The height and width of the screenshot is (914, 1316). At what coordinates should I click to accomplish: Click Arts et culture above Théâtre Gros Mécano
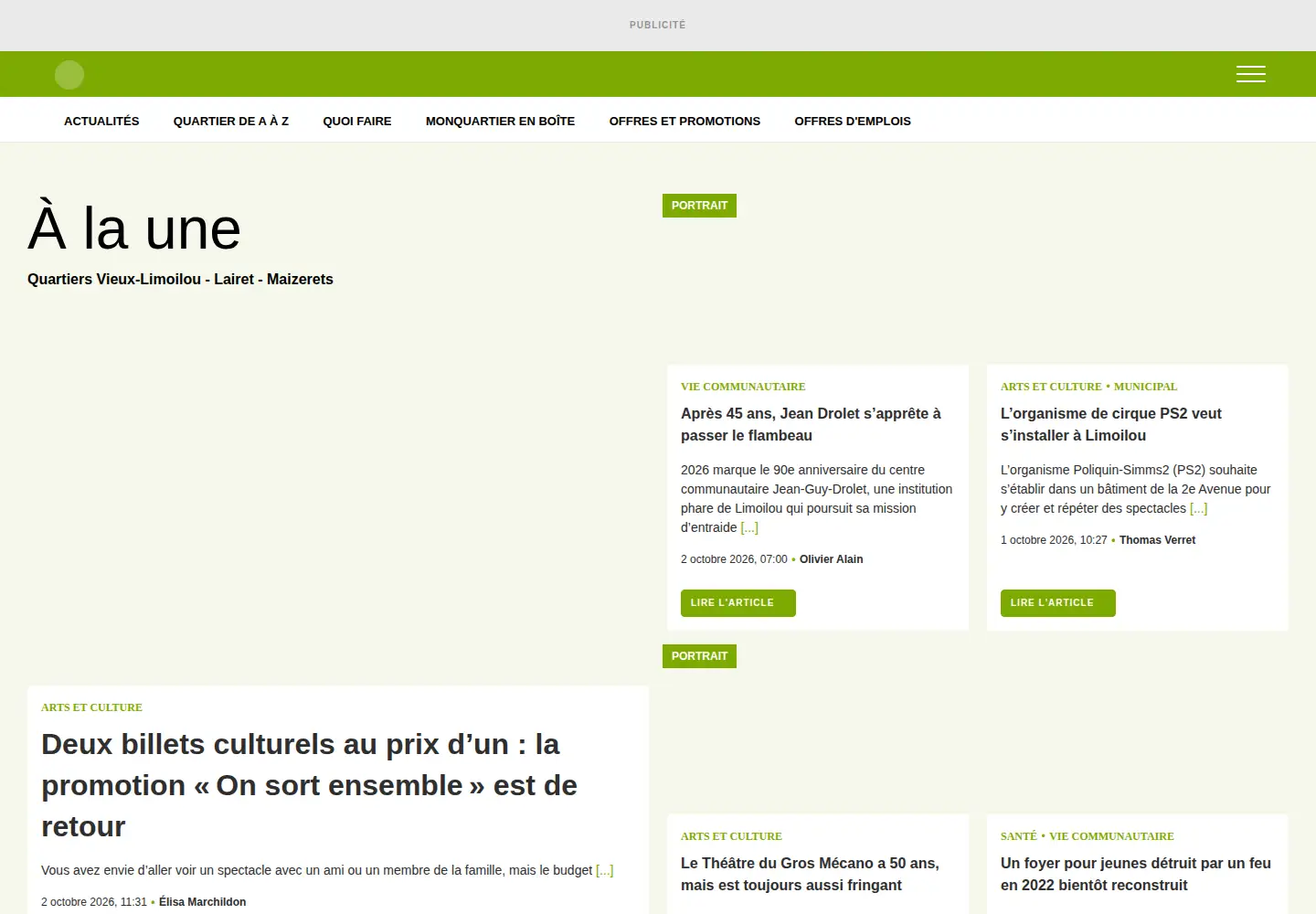tap(731, 836)
